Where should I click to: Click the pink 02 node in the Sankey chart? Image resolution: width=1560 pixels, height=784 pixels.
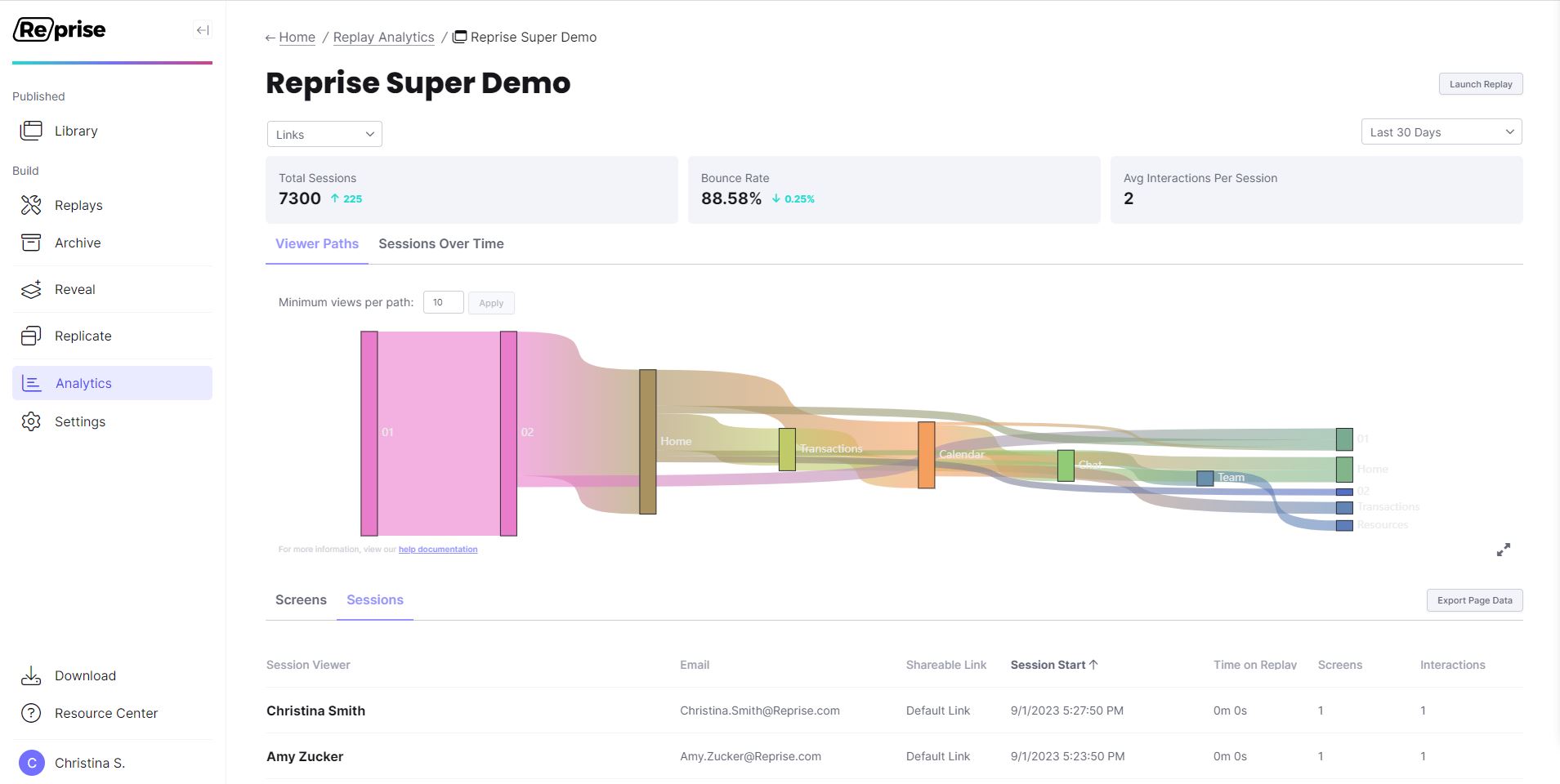point(508,434)
